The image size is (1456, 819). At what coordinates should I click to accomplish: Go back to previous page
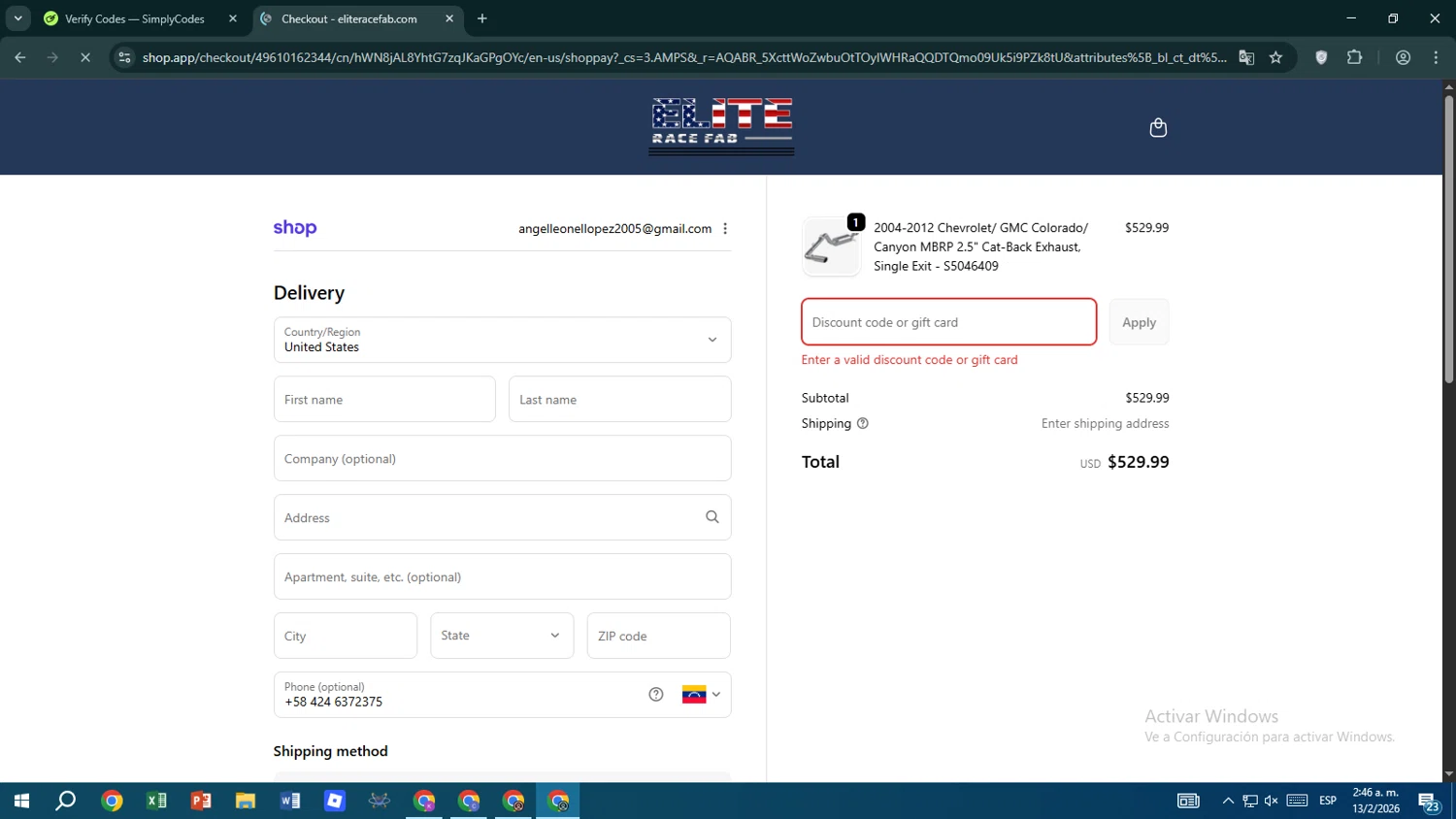[x=19, y=57]
